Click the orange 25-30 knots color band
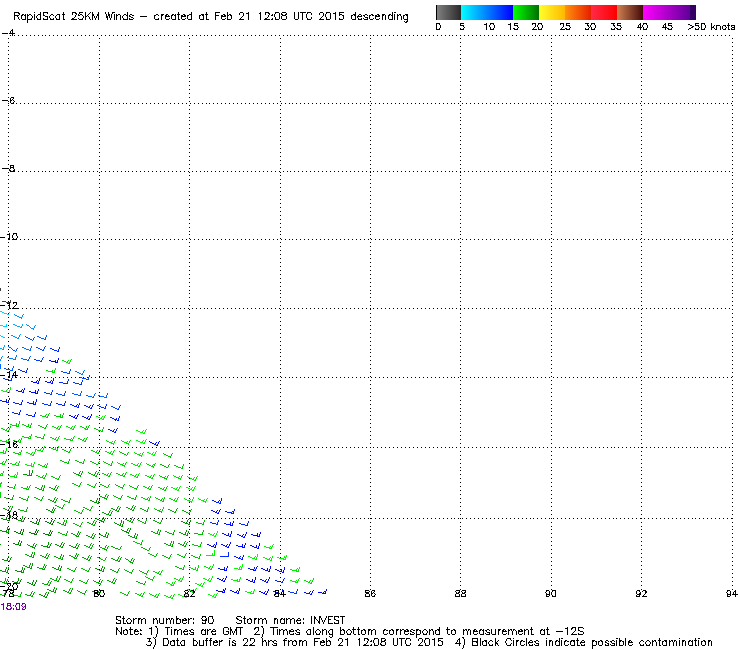 pos(578,12)
